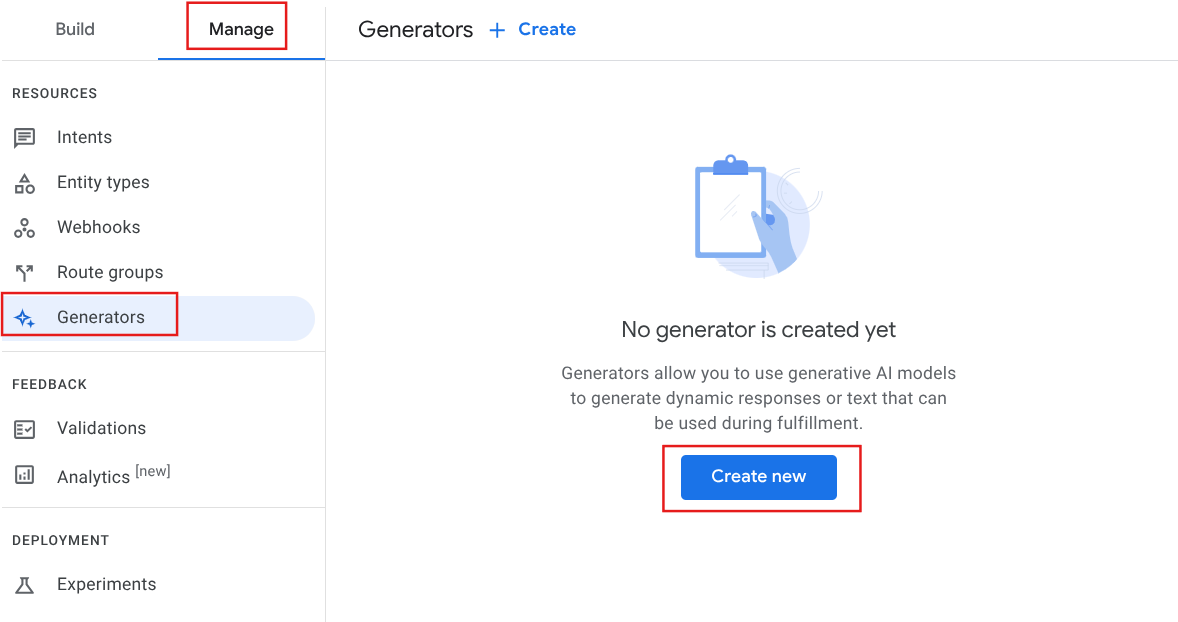Click the FEEDBACK section label
Viewport: 1178px width, 622px height.
(x=50, y=385)
